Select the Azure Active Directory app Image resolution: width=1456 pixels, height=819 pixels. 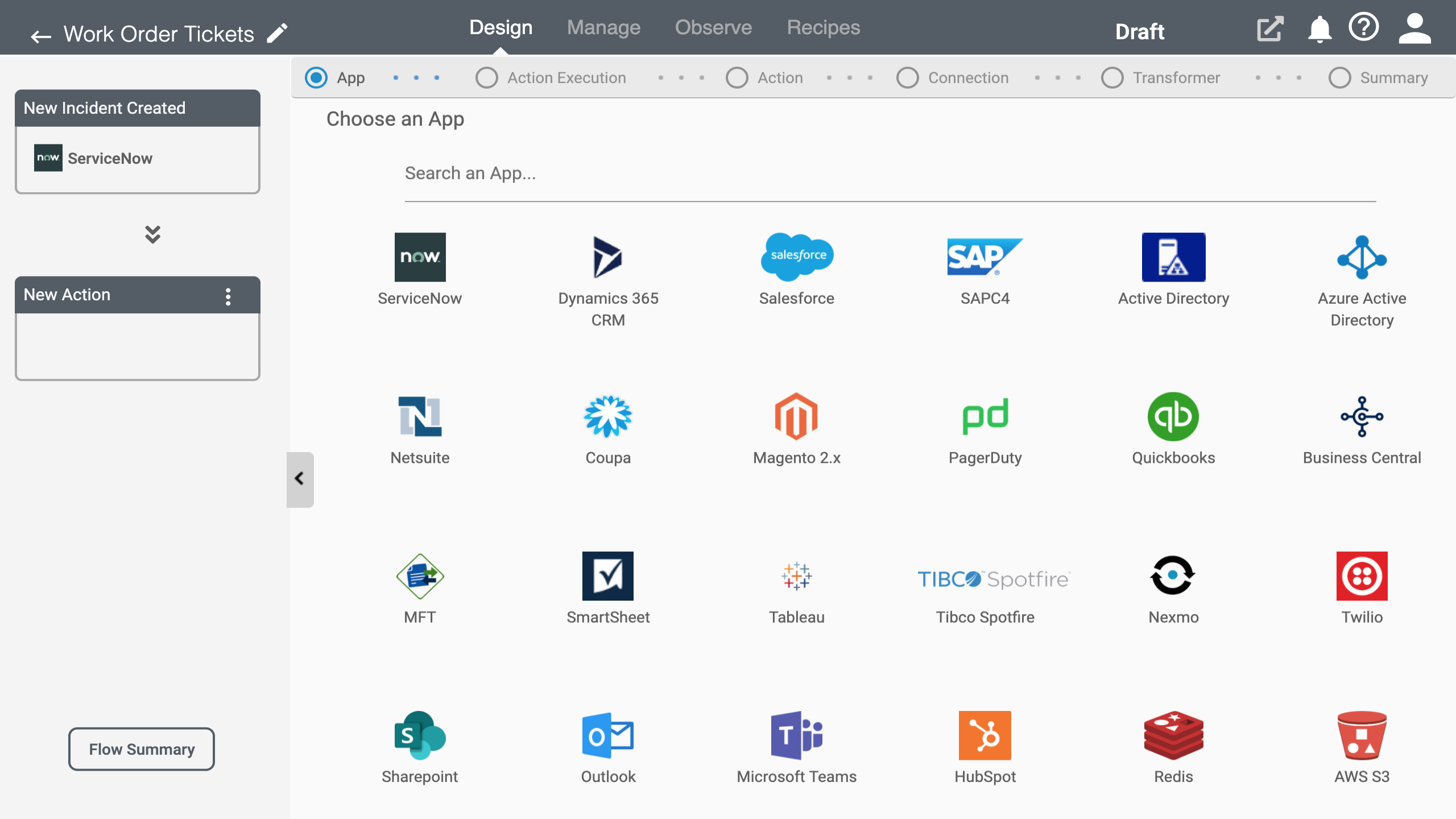(x=1362, y=281)
